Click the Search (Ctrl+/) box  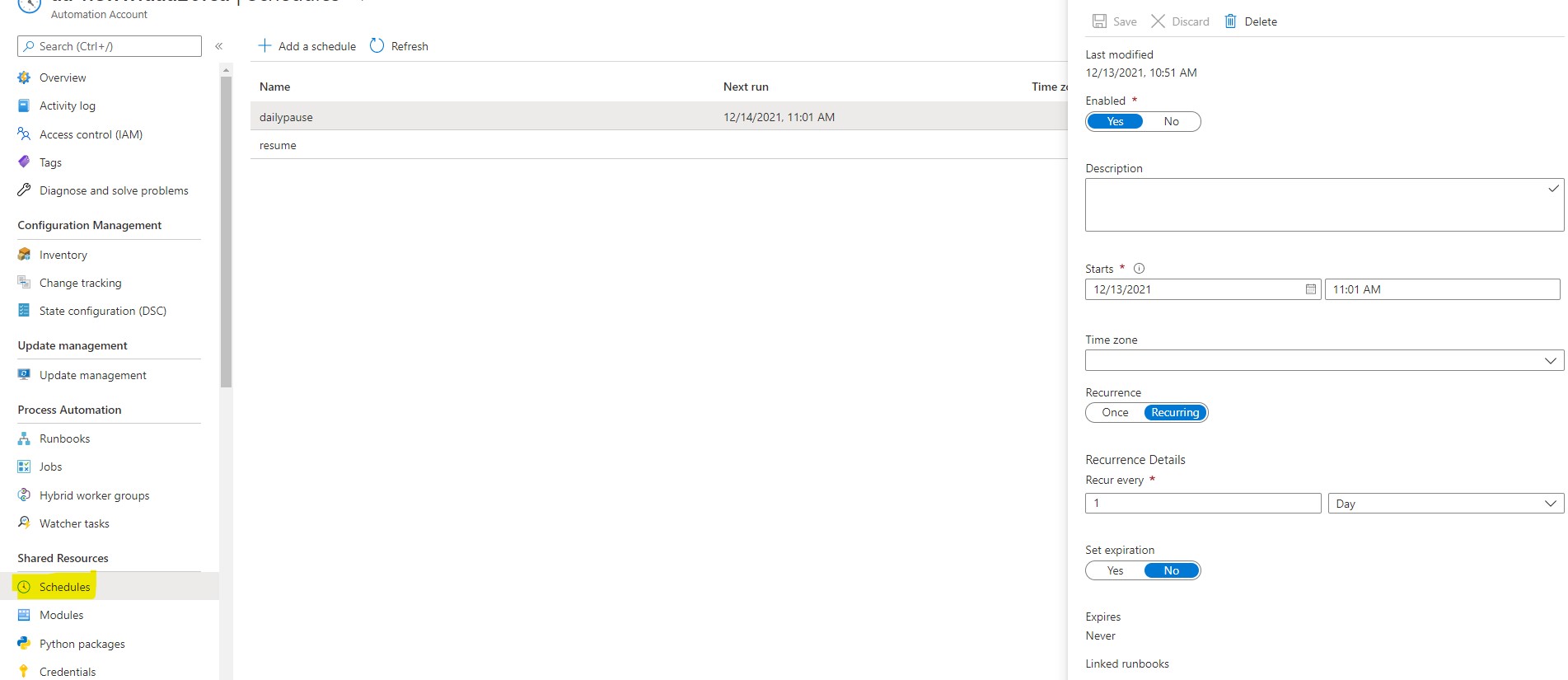[x=110, y=46]
